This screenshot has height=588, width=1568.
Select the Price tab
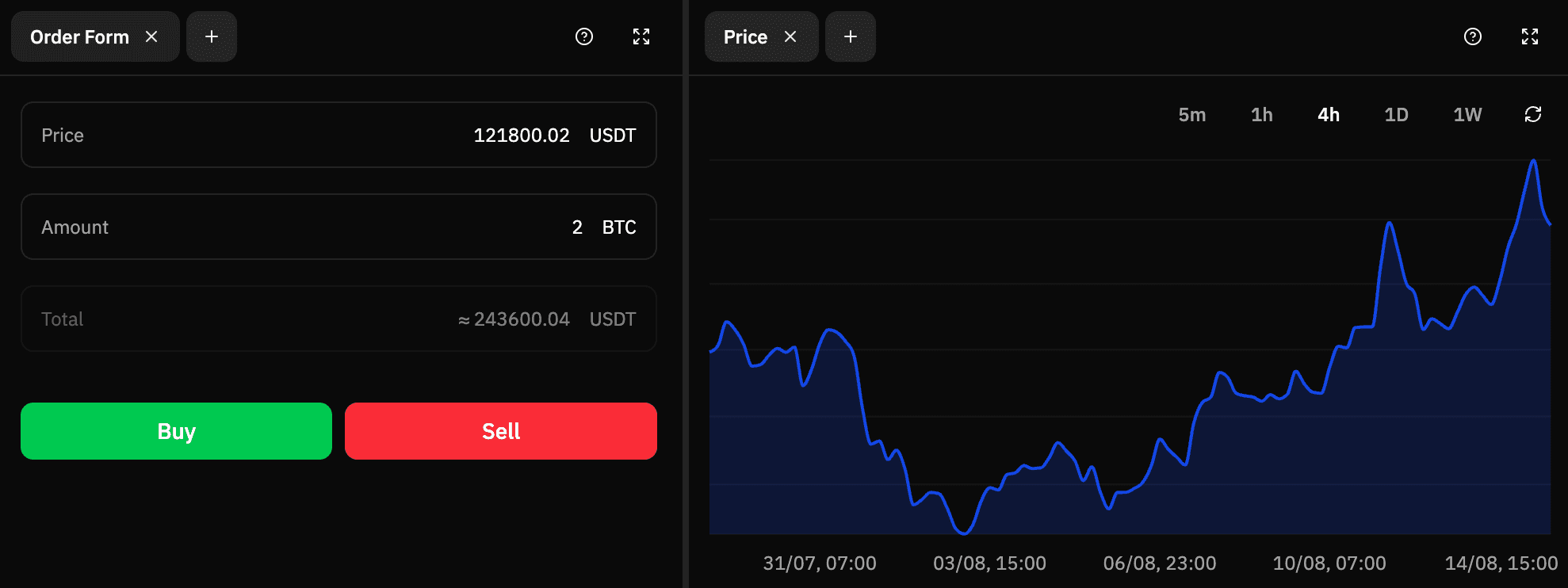pos(745,37)
